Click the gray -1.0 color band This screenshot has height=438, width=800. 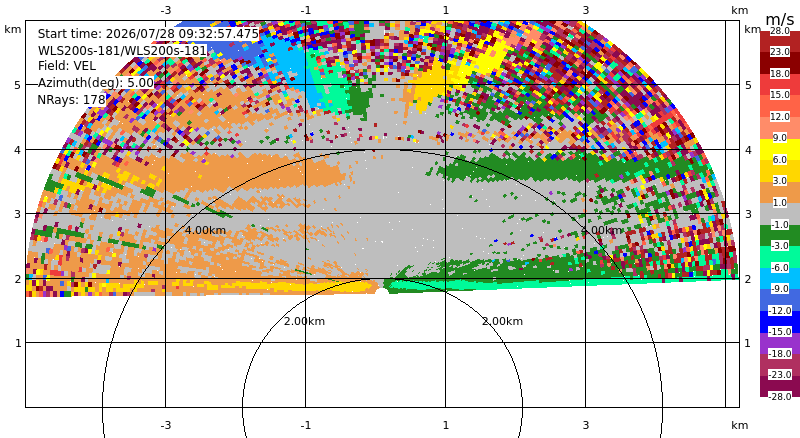[x=780, y=214]
